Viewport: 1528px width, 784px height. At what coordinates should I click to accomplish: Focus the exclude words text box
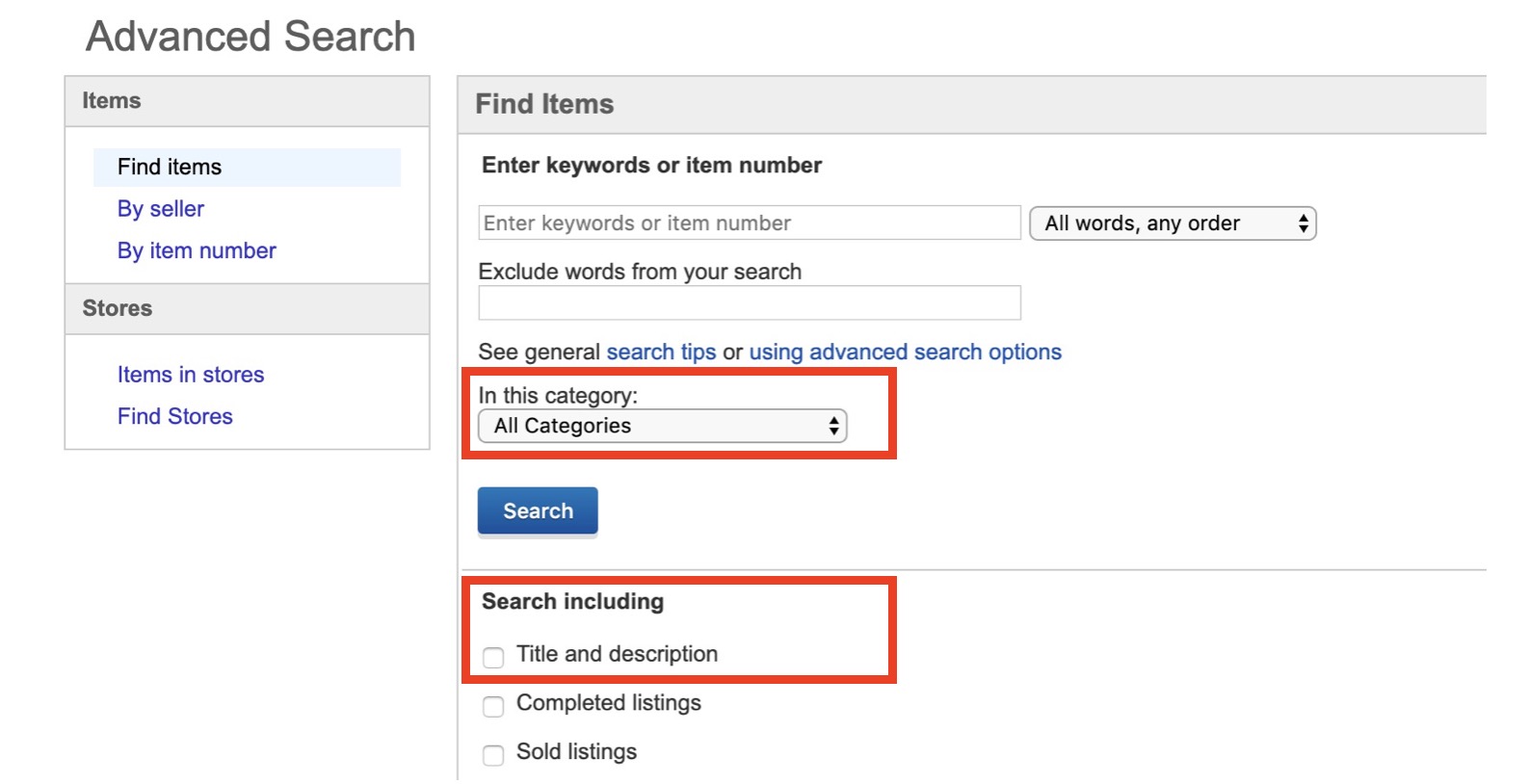[x=749, y=303]
